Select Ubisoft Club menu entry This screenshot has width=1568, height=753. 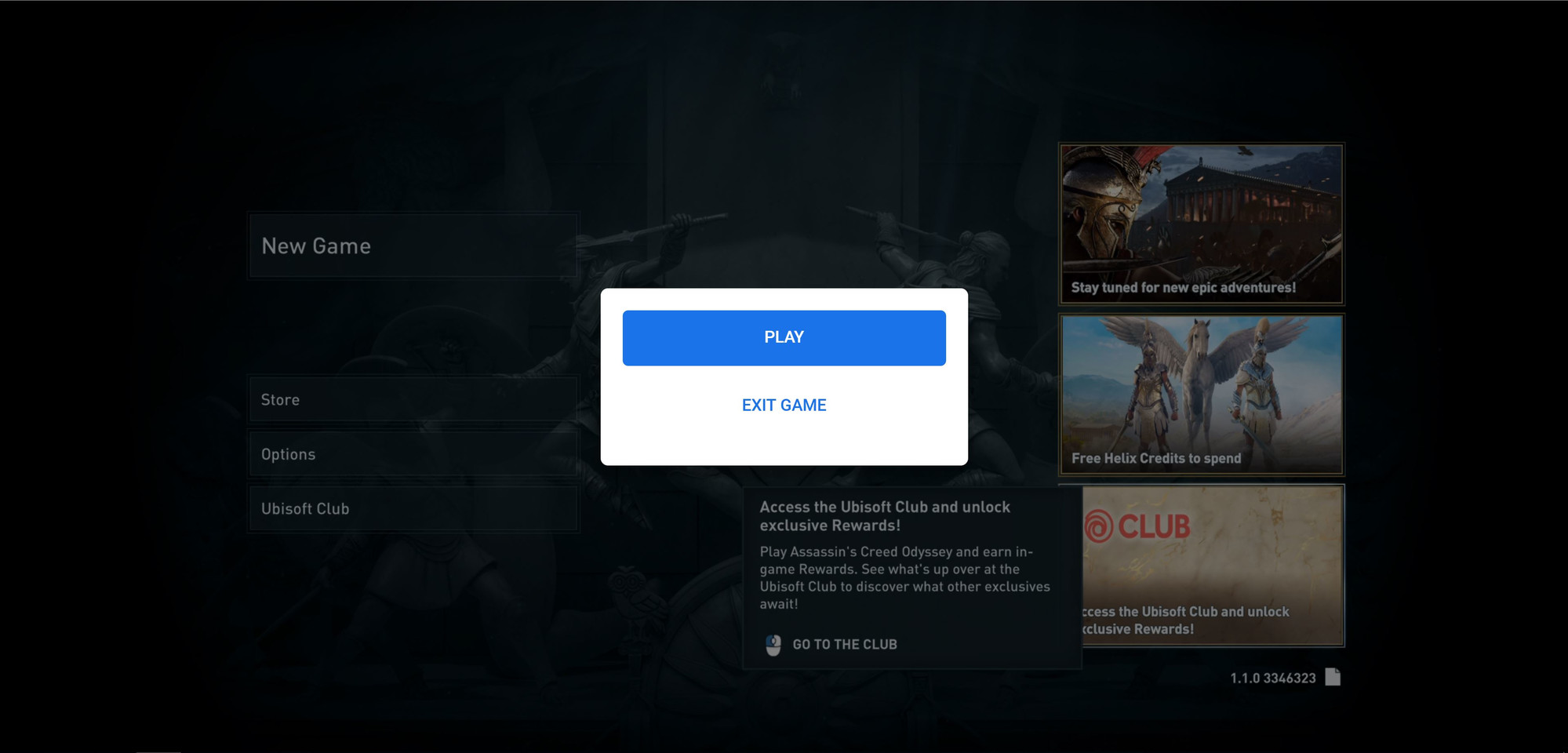coord(413,508)
